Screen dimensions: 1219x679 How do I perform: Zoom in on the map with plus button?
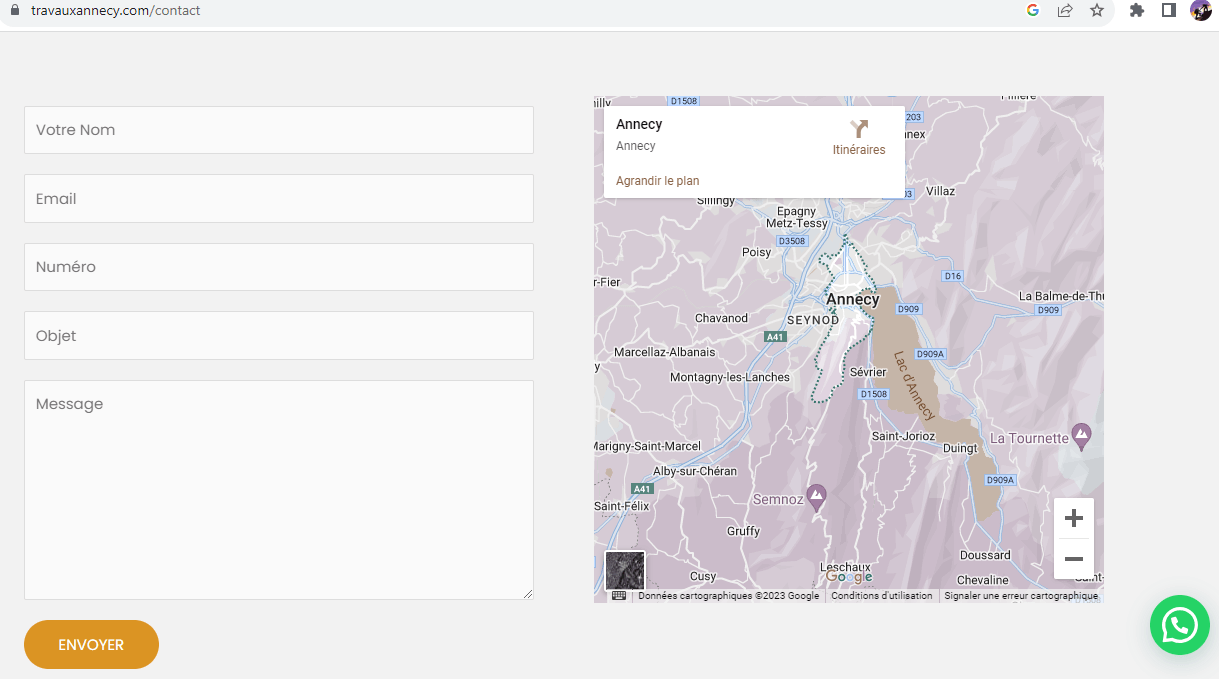pos(1074,518)
